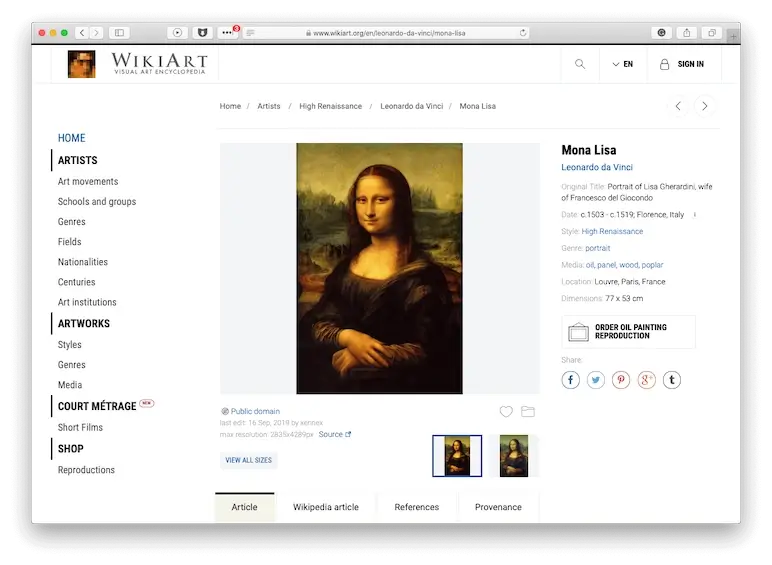The height and width of the screenshot is (565, 772).
Task: Select Media in sidebar
Action: (69, 385)
